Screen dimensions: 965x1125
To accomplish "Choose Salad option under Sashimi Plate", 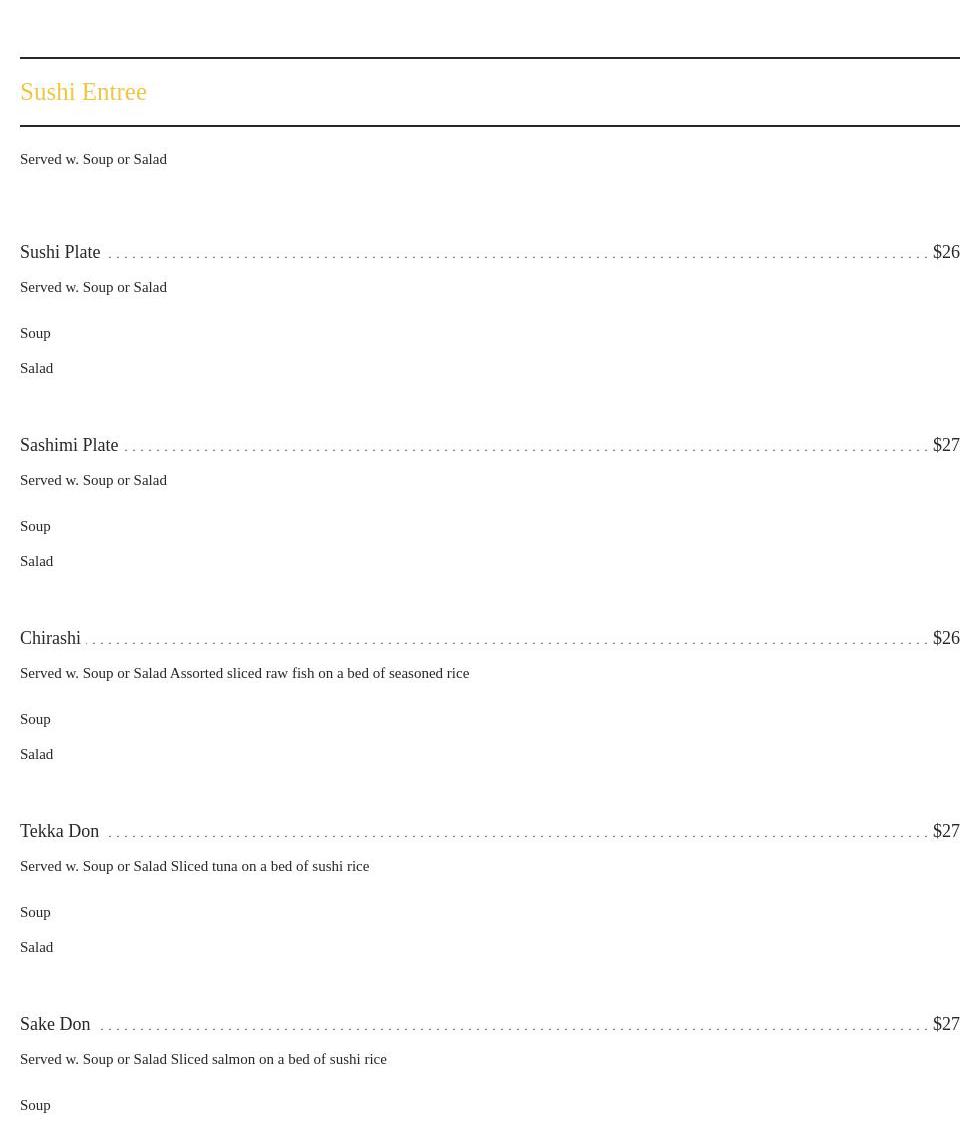I will click(x=36, y=561).
